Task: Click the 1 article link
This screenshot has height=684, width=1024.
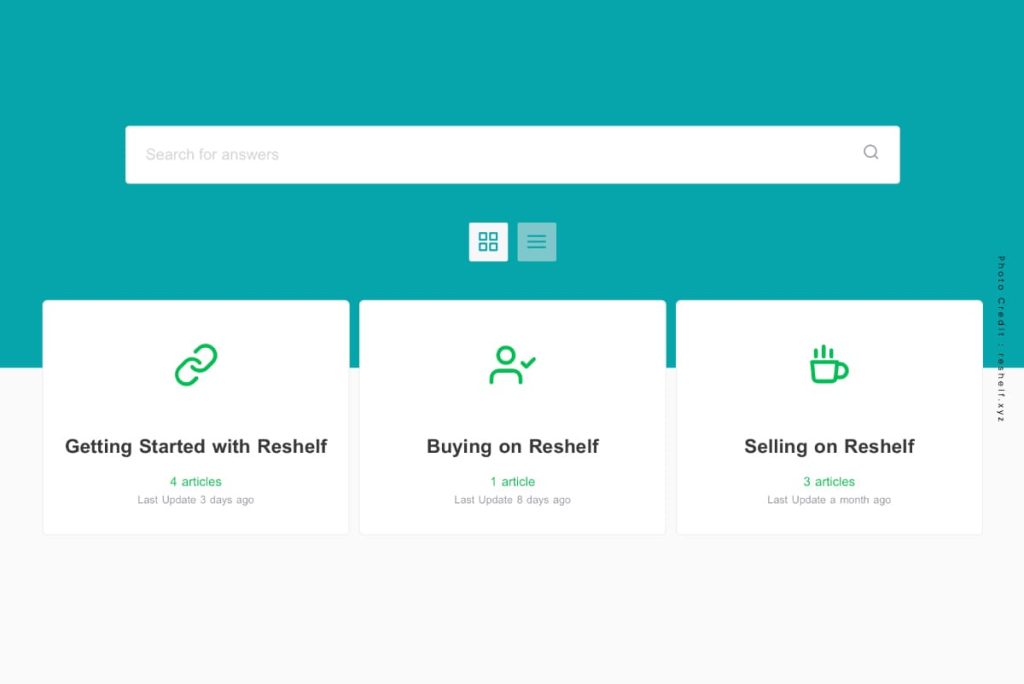Action: (x=513, y=481)
